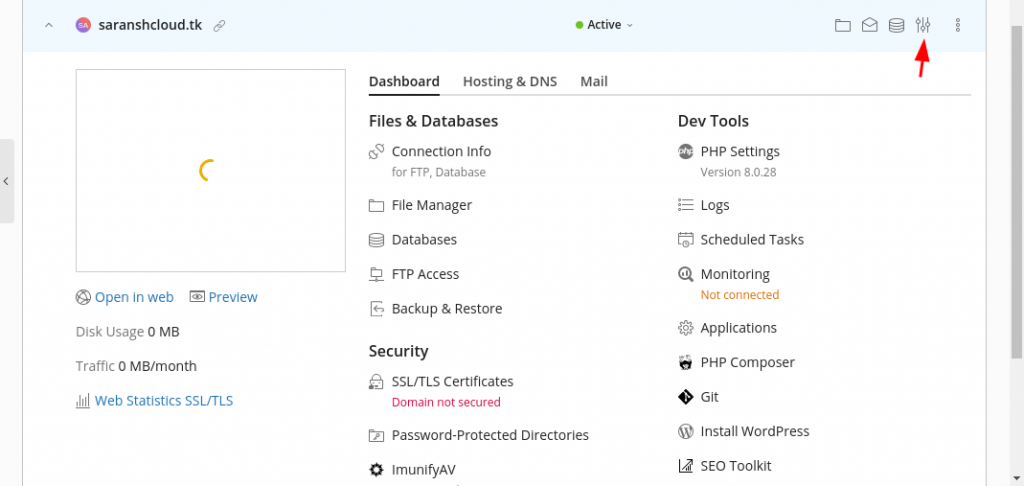Click the folder files icon in header
The height and width of the screenshot is (486, 1024).
pyautogui.click(x=842, y=25)
